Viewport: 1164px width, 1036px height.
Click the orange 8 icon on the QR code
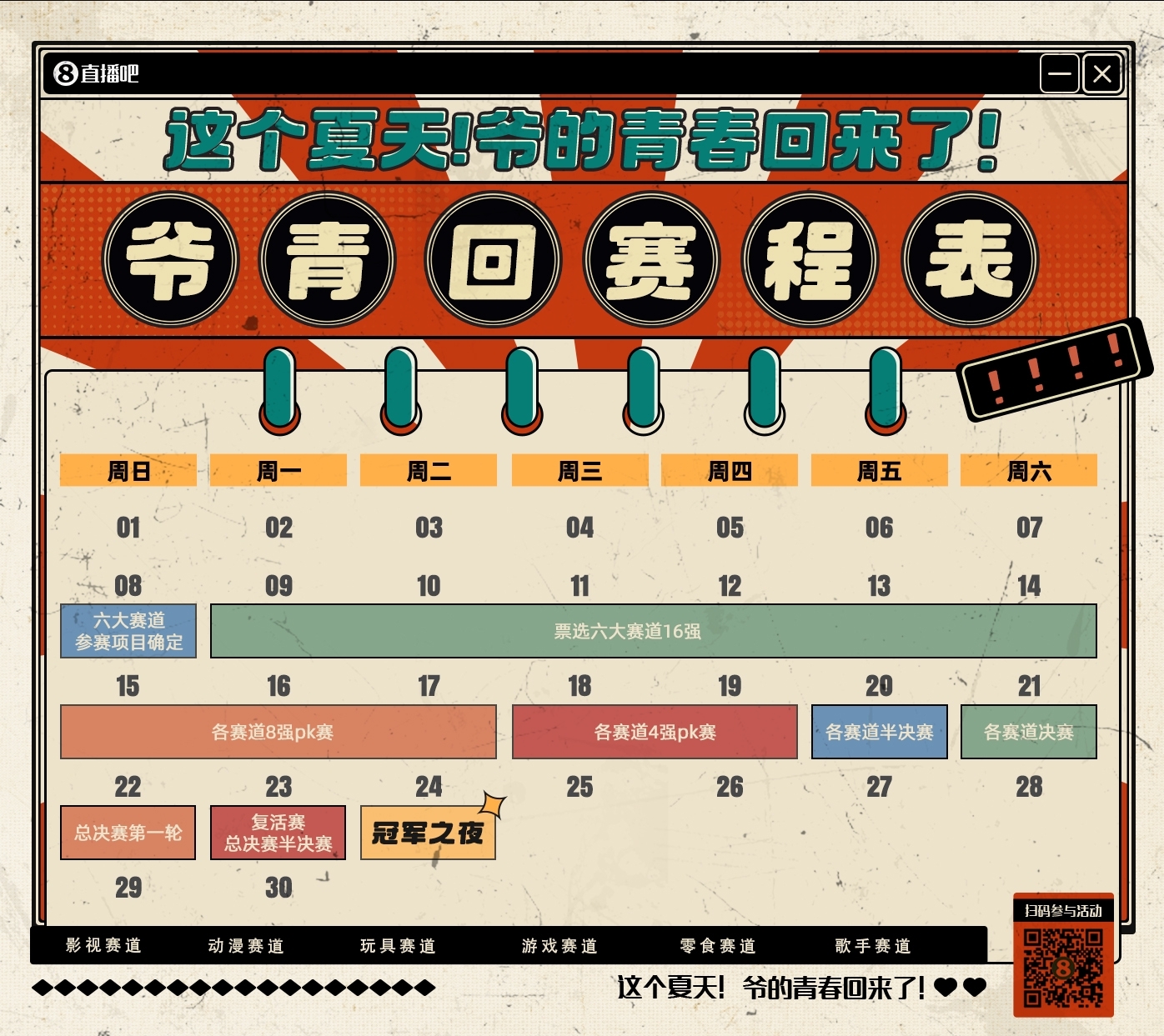pos(1064,968)
